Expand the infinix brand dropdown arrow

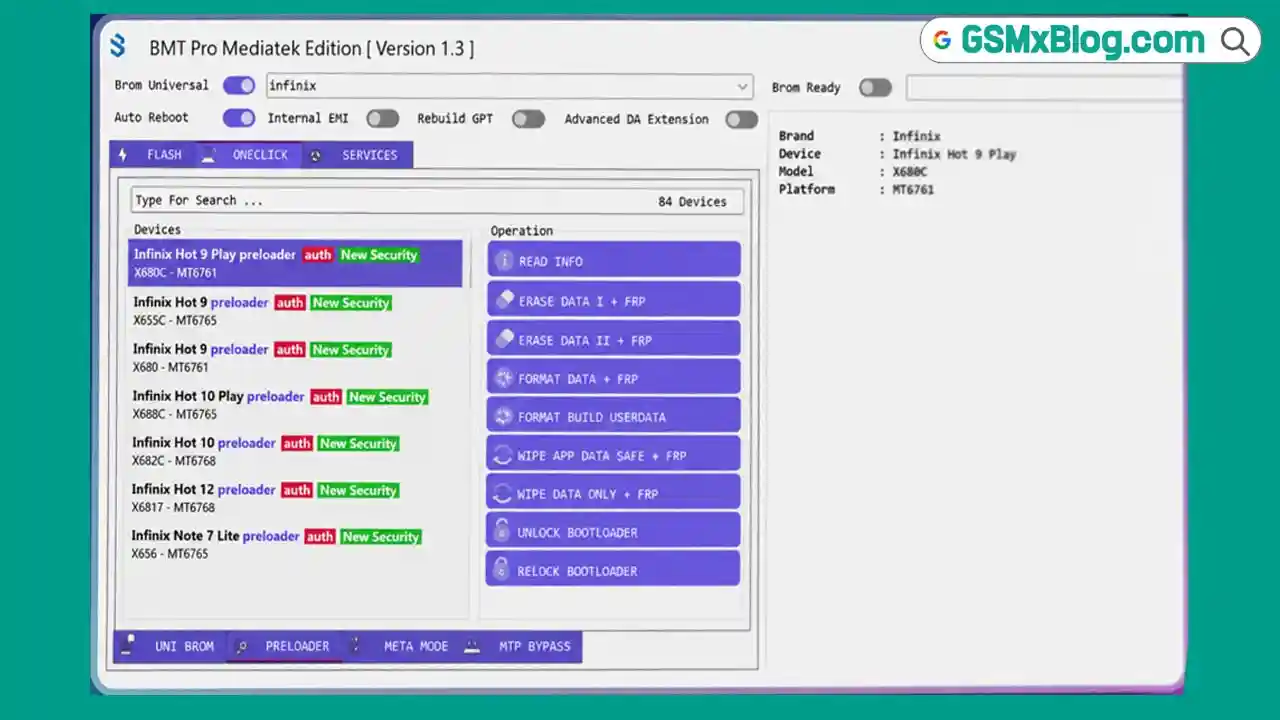[742, 87]
